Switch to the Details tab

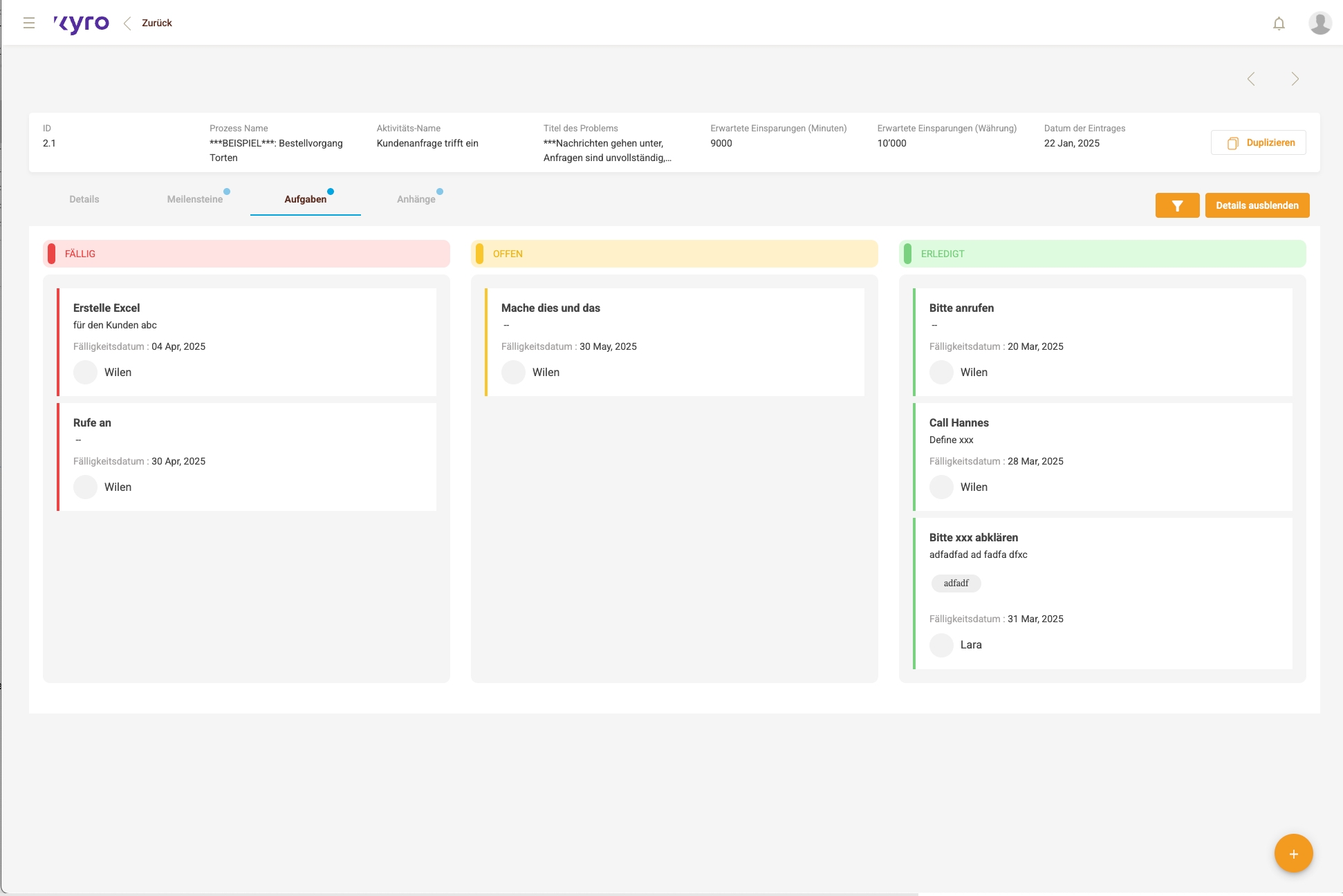coord(84,199)
